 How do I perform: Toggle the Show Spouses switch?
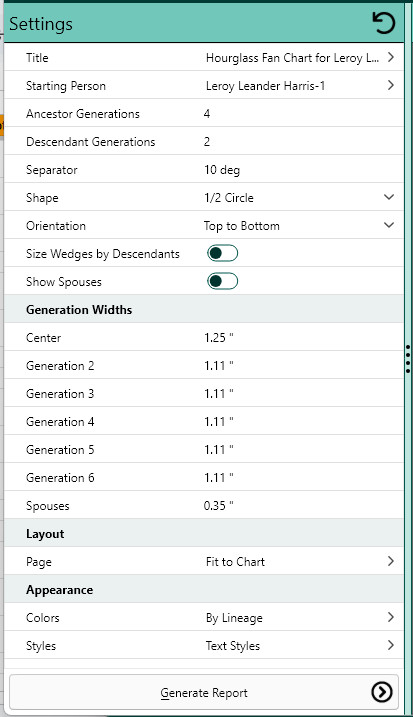click(x=223, y=281)
